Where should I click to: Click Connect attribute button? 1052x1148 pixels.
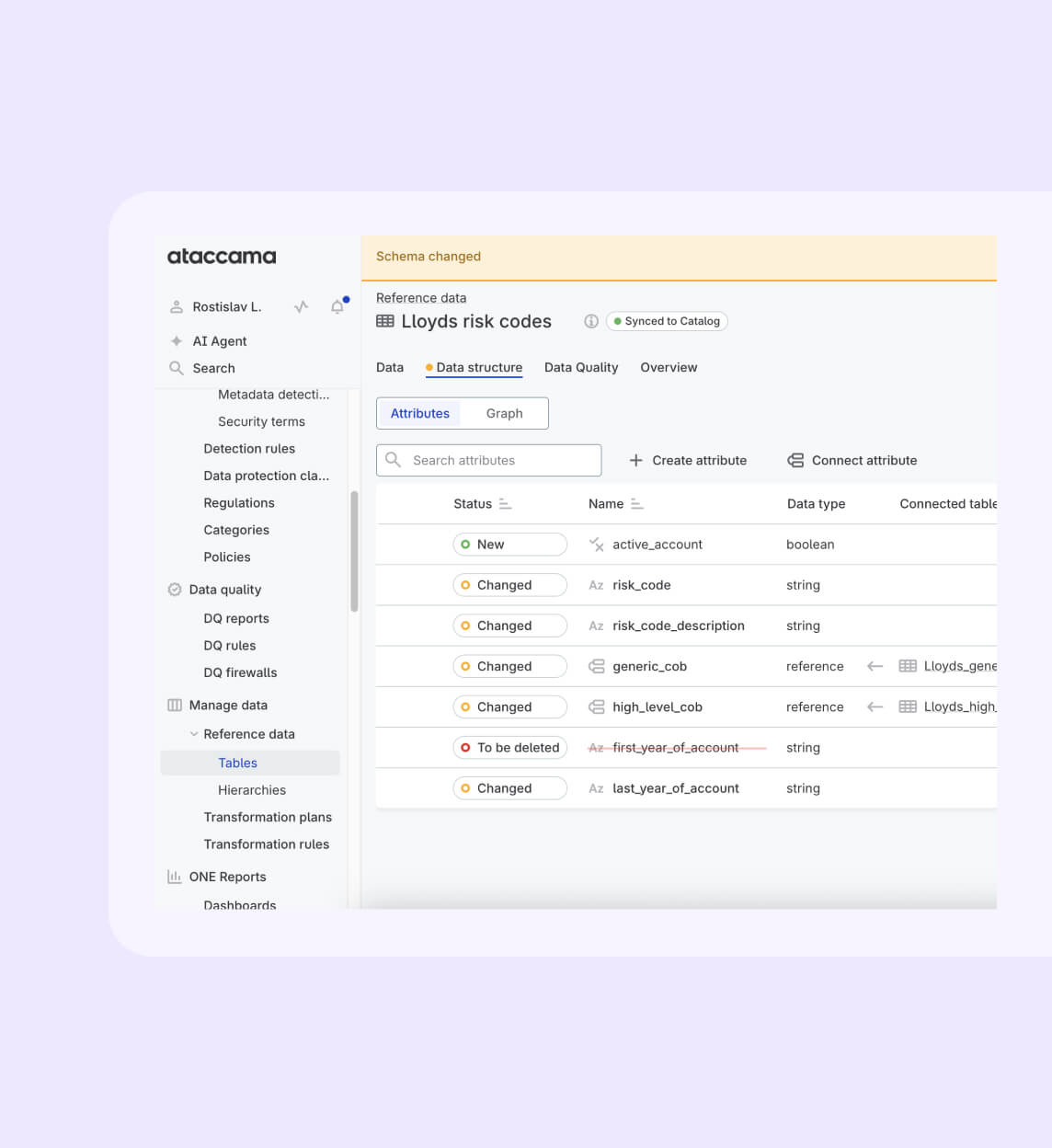[852, 460]
